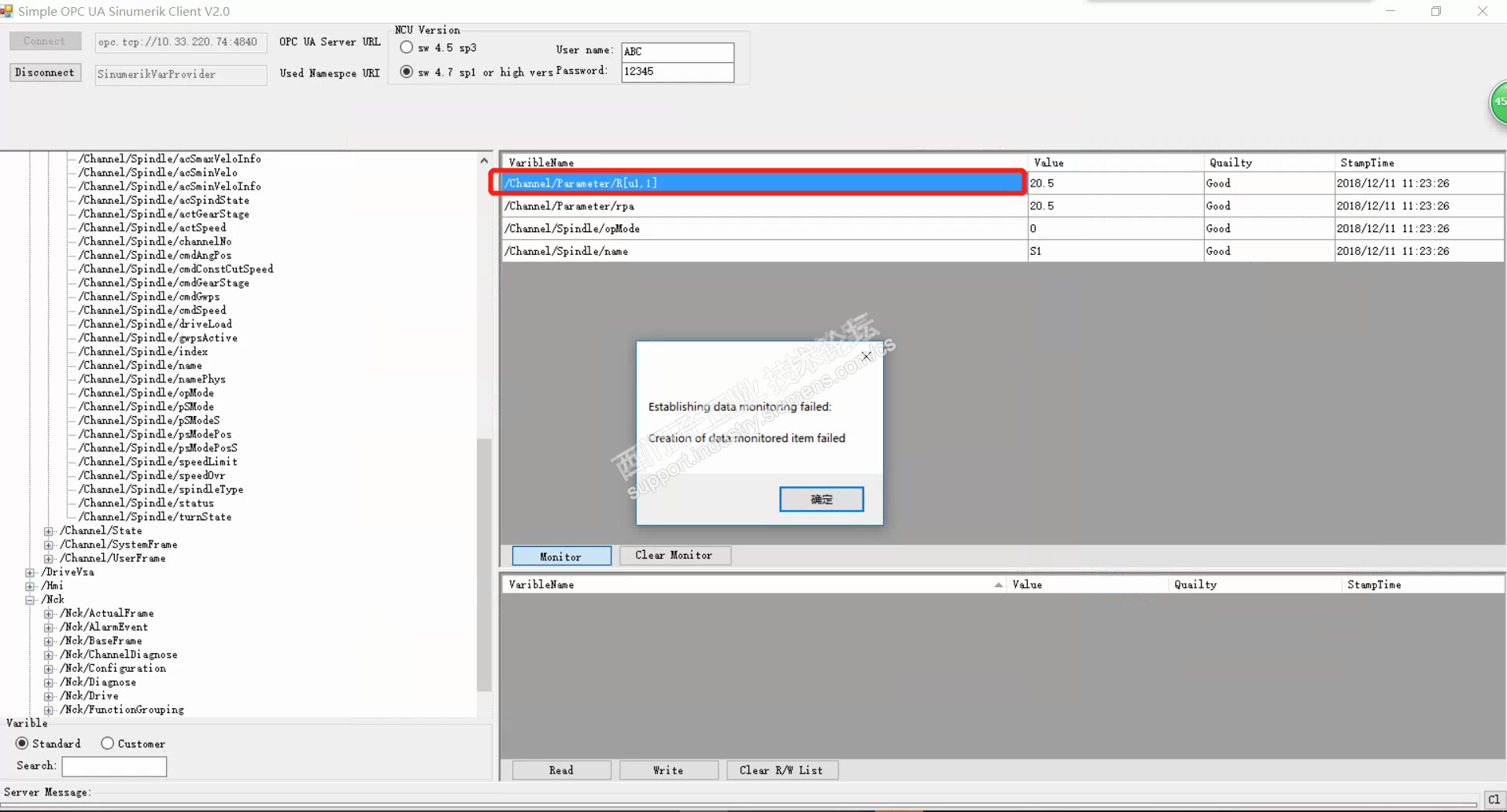Select /Channel/Spindle/turnState in the tree

pos(154,517)
